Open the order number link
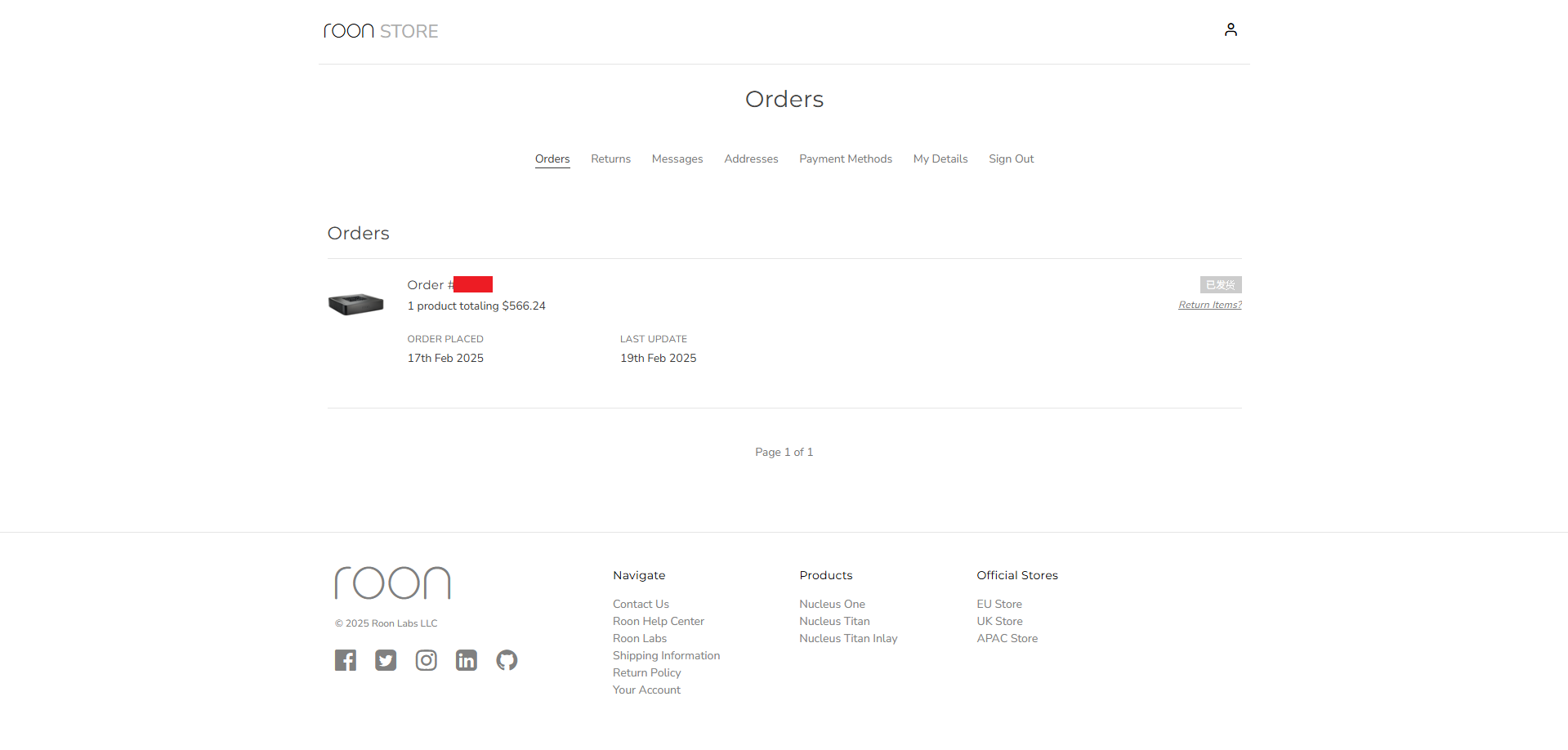Viewport: 1568px width, 750px height. [x=450, y=284]
